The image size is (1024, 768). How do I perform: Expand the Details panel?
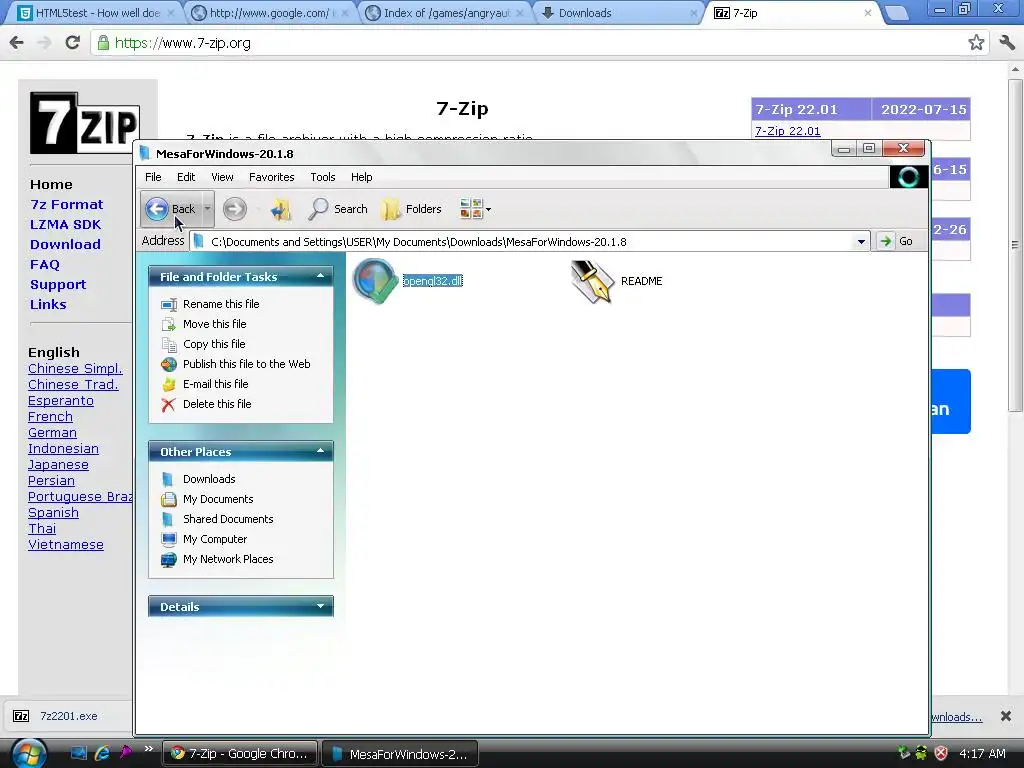[320, 606]
